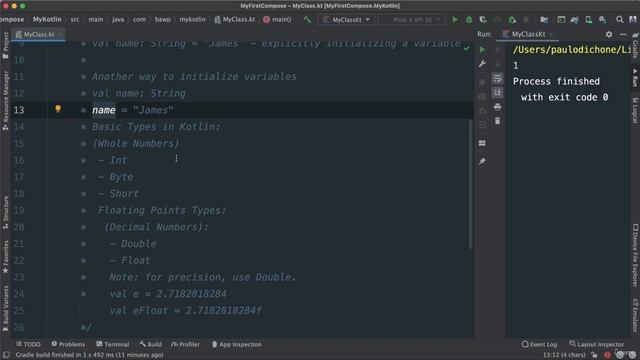Pin the Run tab with pin icon
The height and width of the screenshot is (360, 640).
[482, 161]
